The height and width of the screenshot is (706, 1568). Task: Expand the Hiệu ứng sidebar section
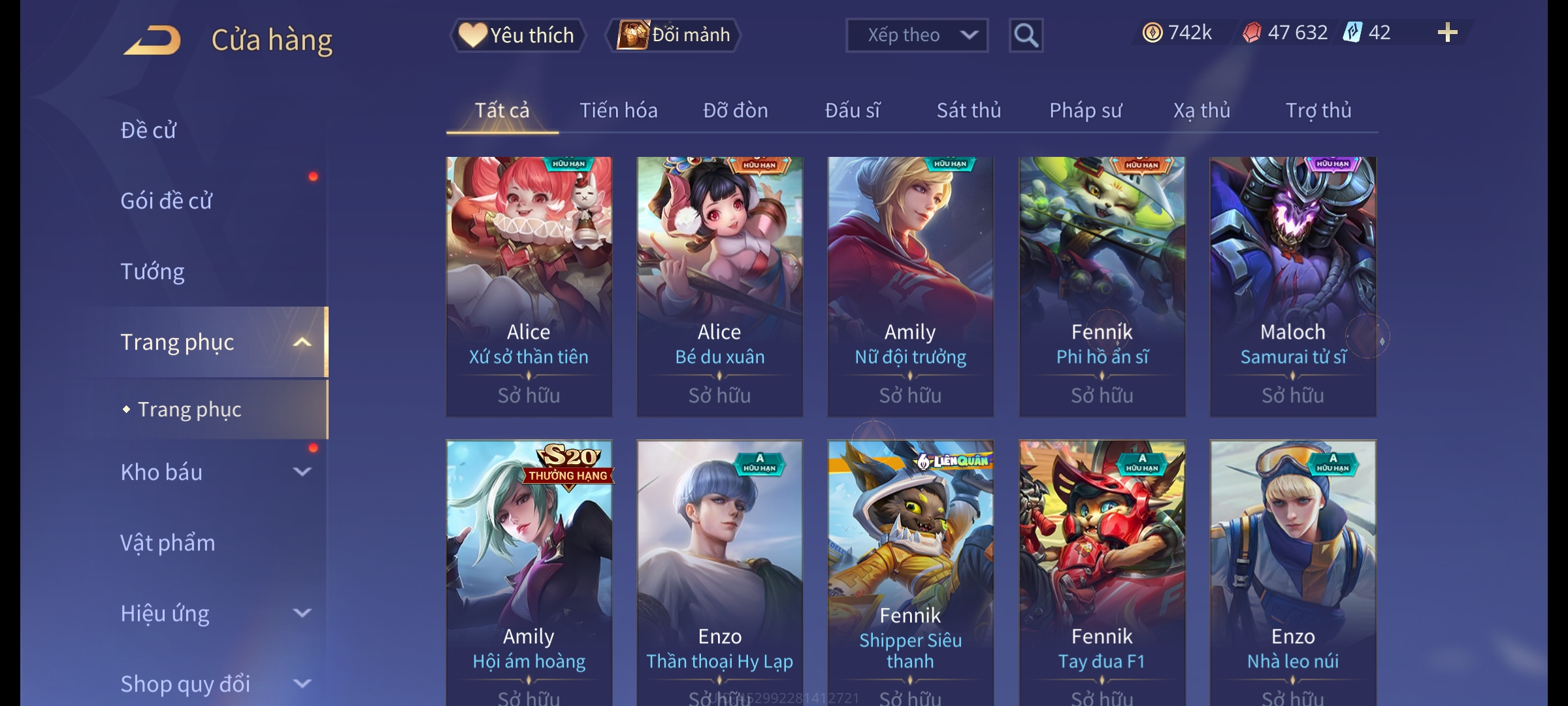[302, 613]
